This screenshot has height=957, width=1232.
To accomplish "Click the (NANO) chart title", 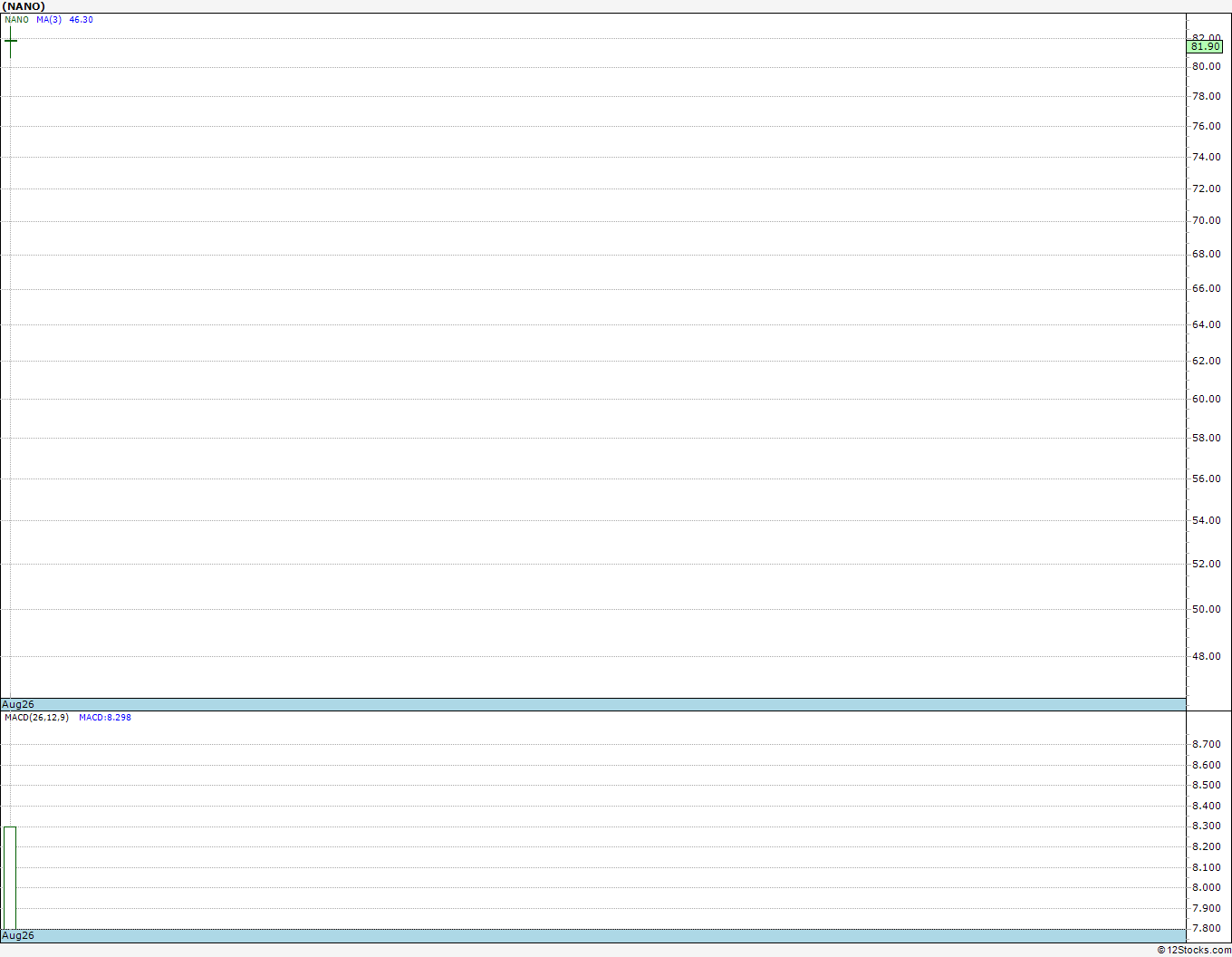I will pos(24,6).
